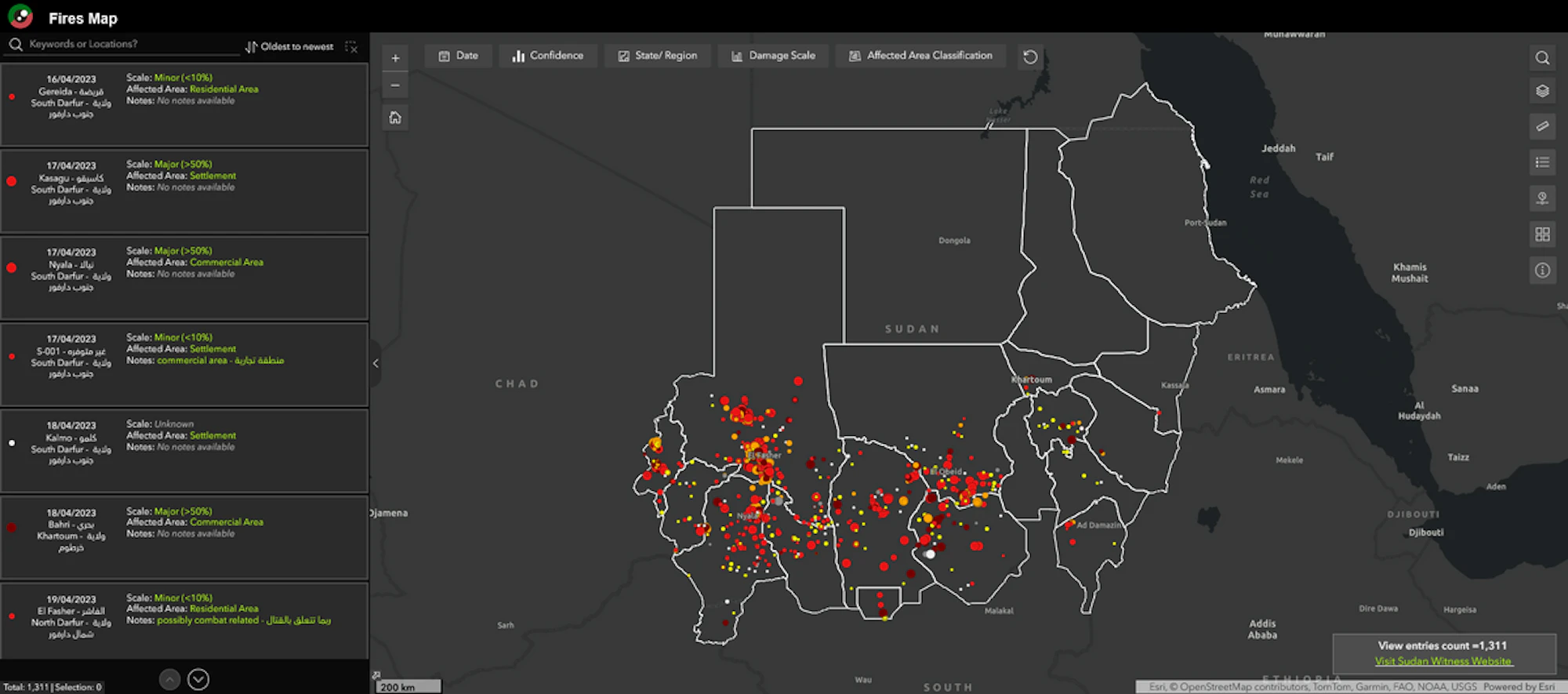
Task: Open Affected Area Classification filter
Action: [x=920, y=56]
